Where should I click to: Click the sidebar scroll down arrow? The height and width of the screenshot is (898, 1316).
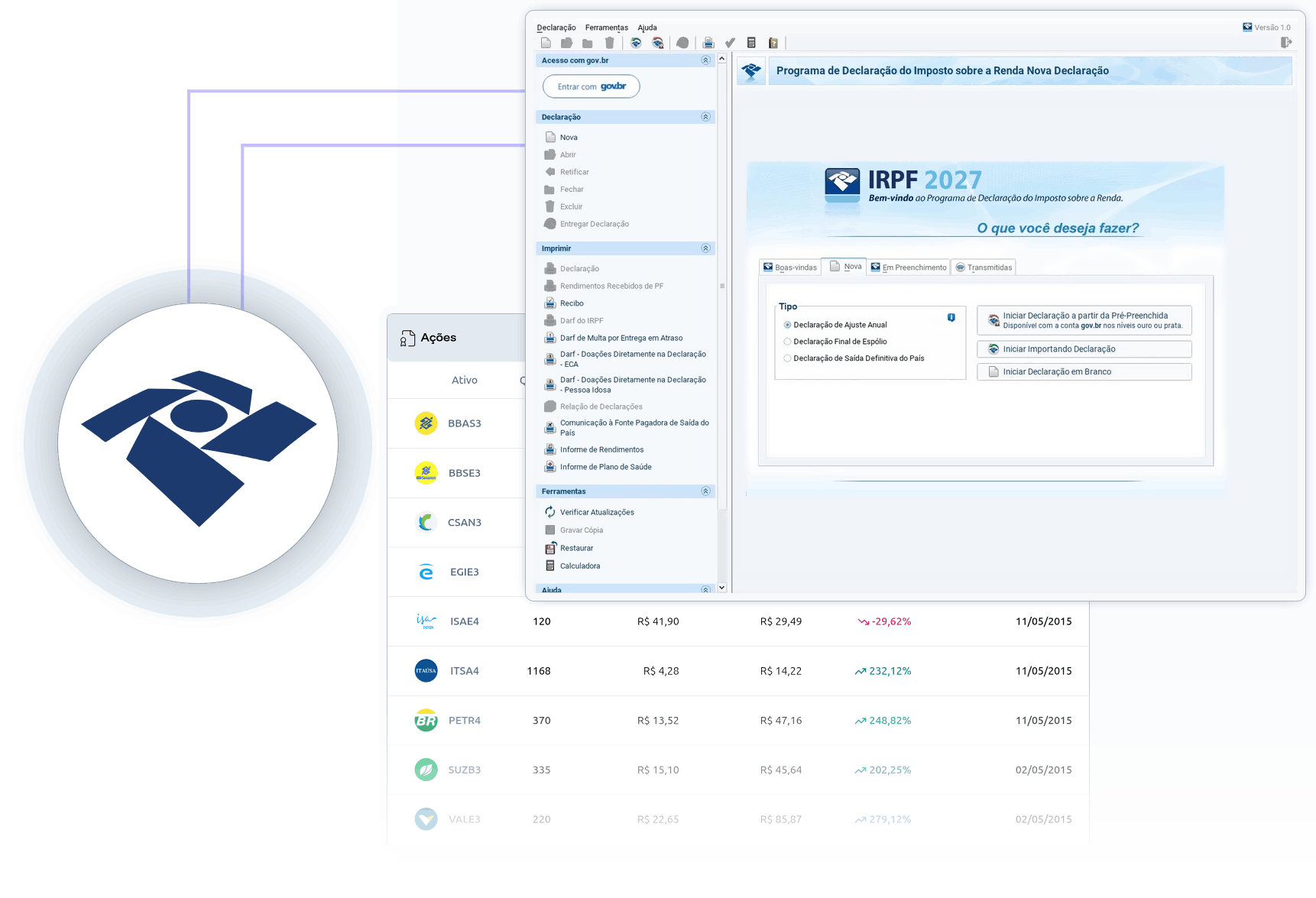pos(721,588)
